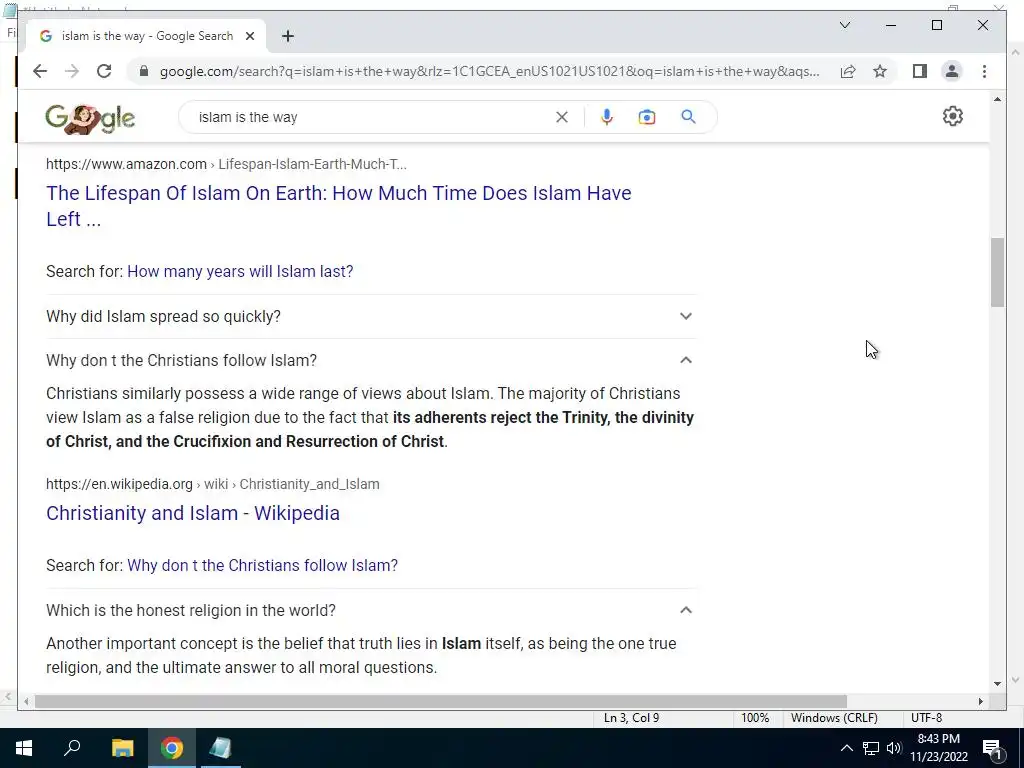This screenshot has width=1024, height=768.
Task: Reload the Google search page
Action: coord(104,71)
